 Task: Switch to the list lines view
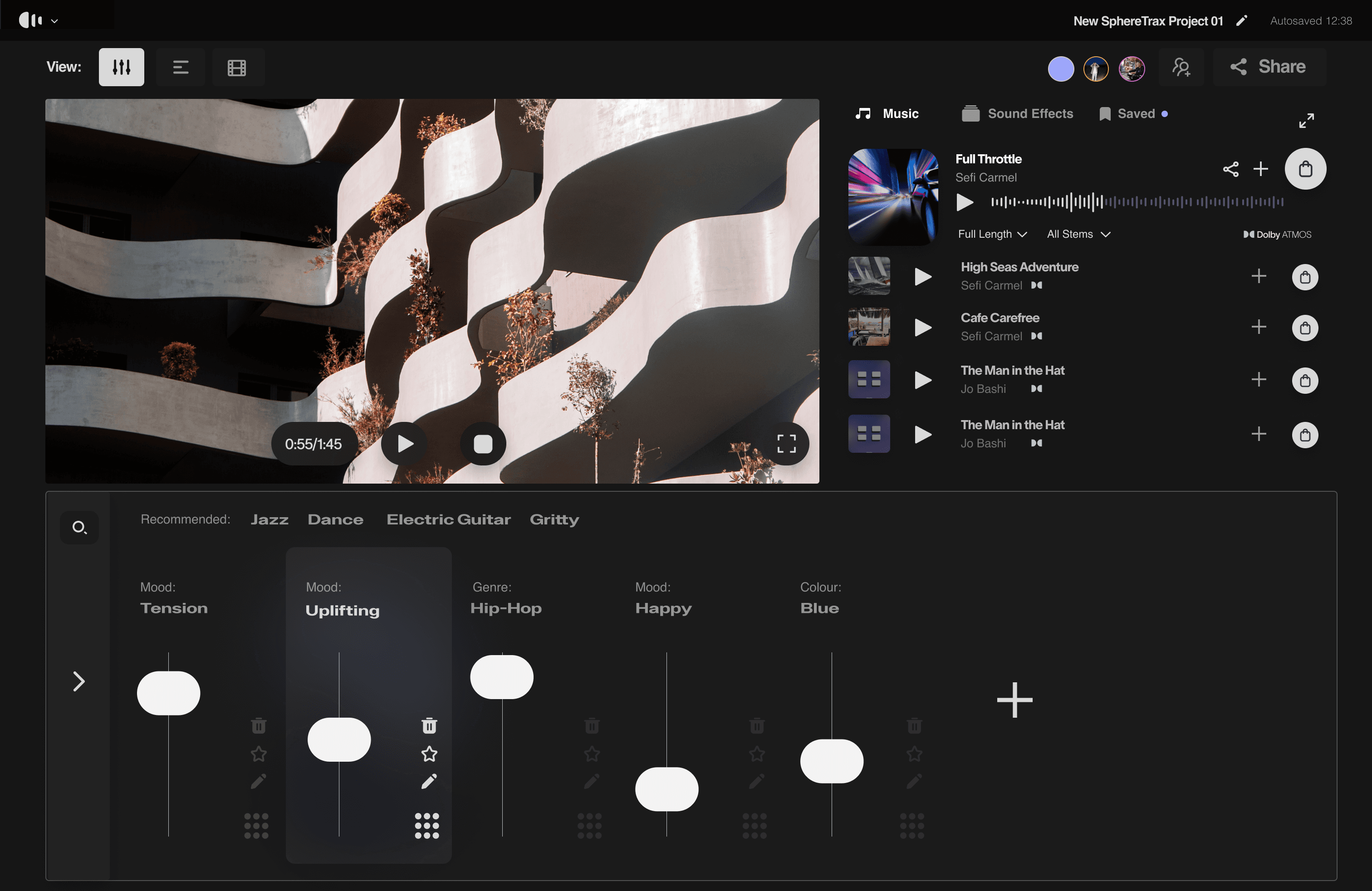point(181,67)
